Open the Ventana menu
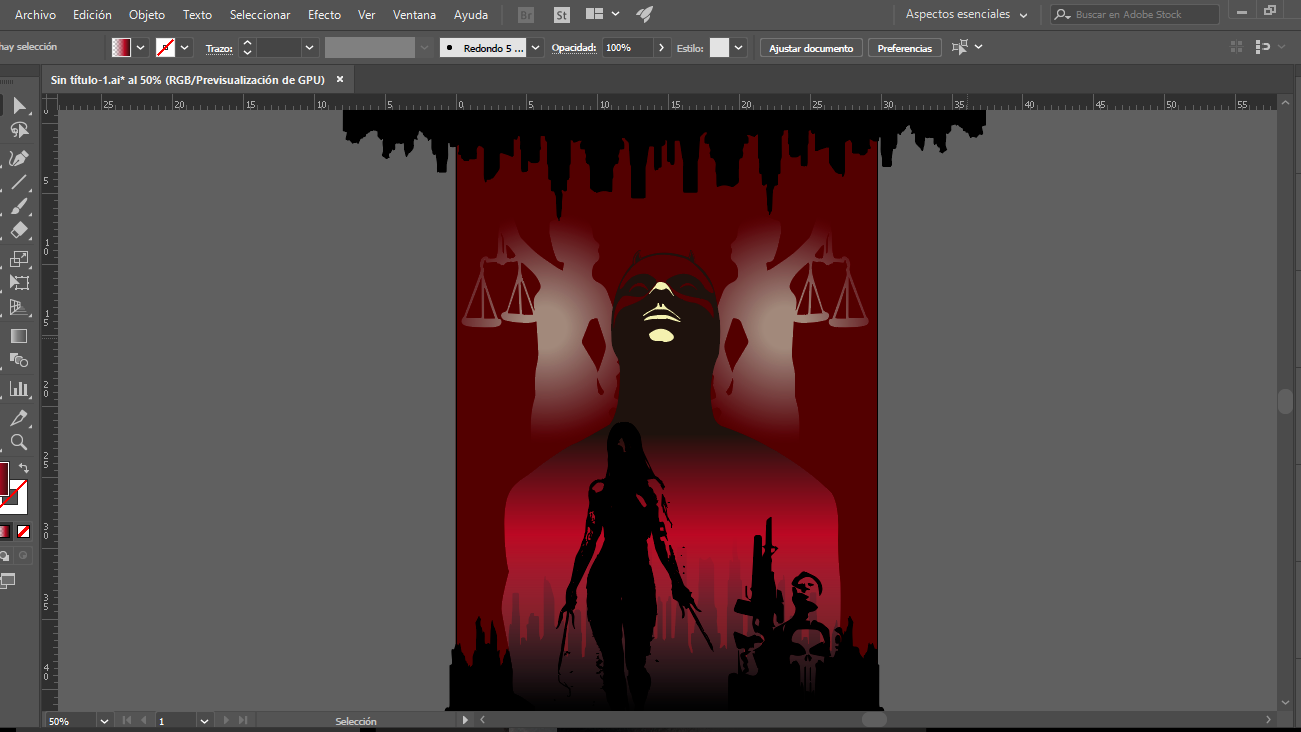The width and height of the screenshot is (1301, 732). point(415,15)
